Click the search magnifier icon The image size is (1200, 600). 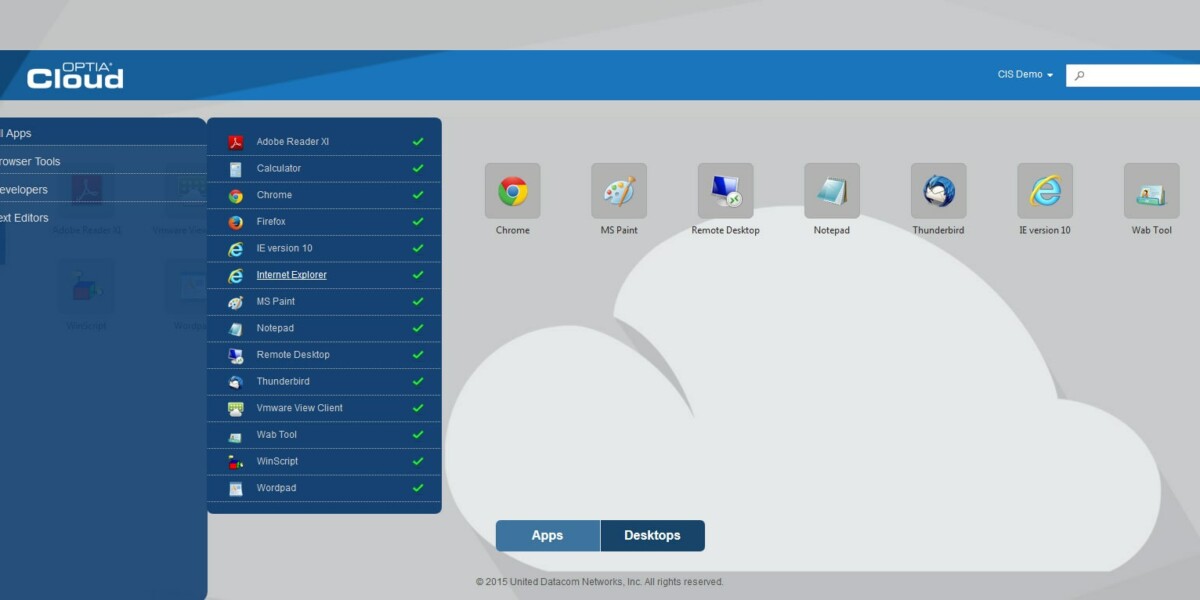click(1077, 75)
